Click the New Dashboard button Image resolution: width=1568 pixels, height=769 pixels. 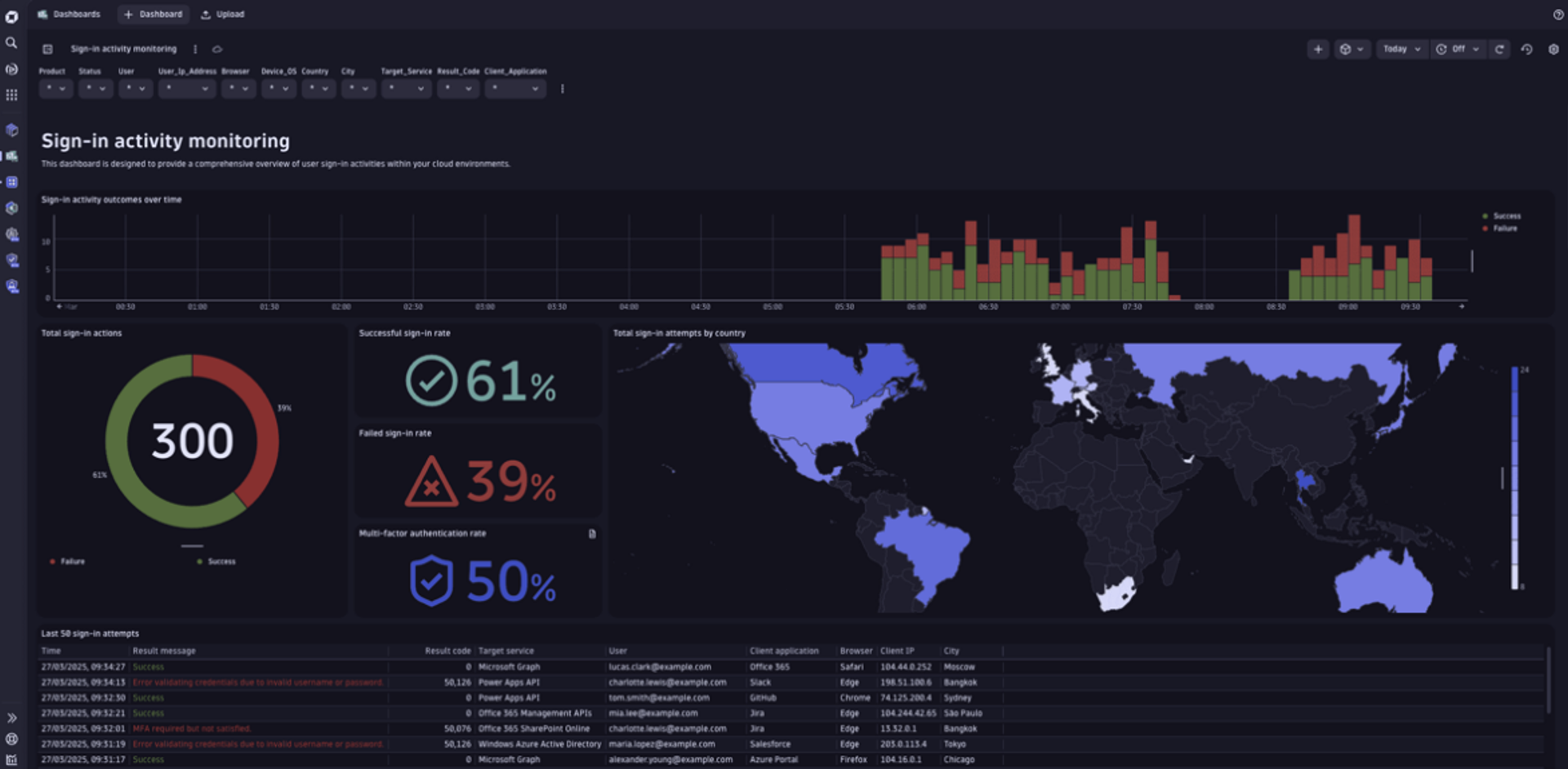[154, 14]
